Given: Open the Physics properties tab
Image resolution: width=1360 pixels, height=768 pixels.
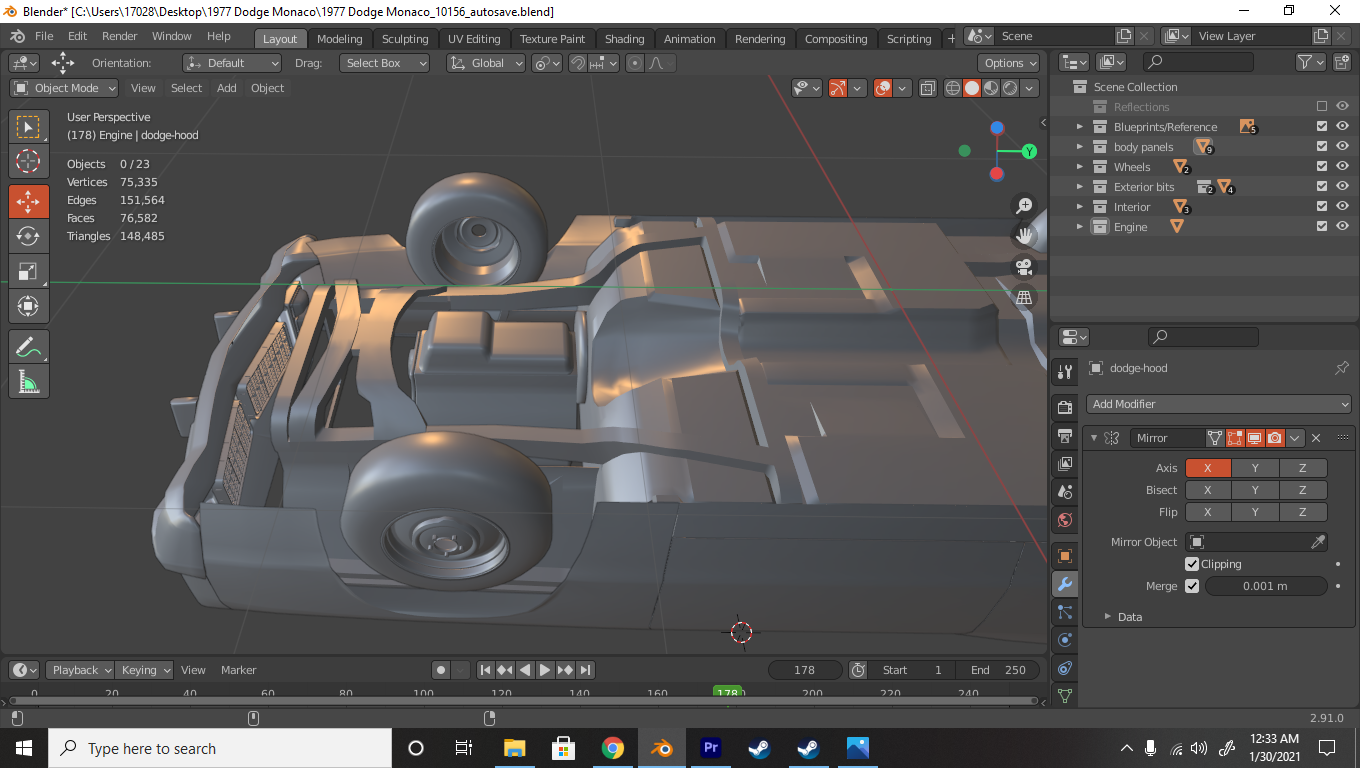Looking at the screenshot, I should click(x=1065, y=640).
